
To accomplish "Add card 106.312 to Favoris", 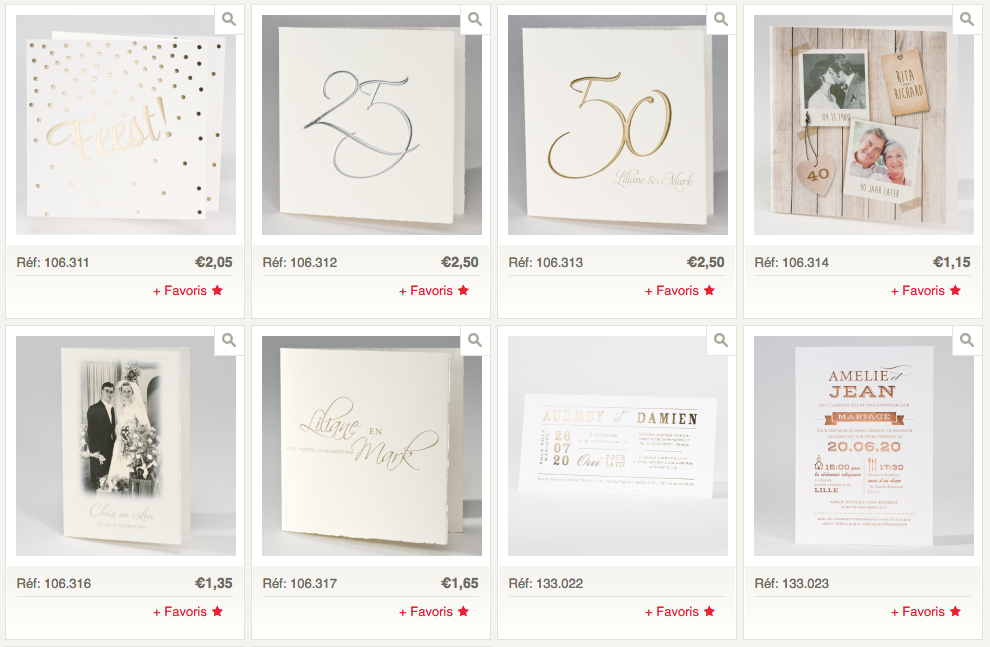I will pyautogui.click(x=434, y=290).
